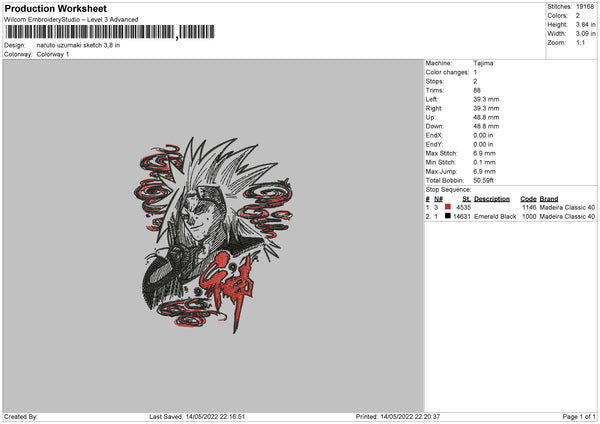Click stitch count 4535 in stop row 1

click(x=463, y=207)
